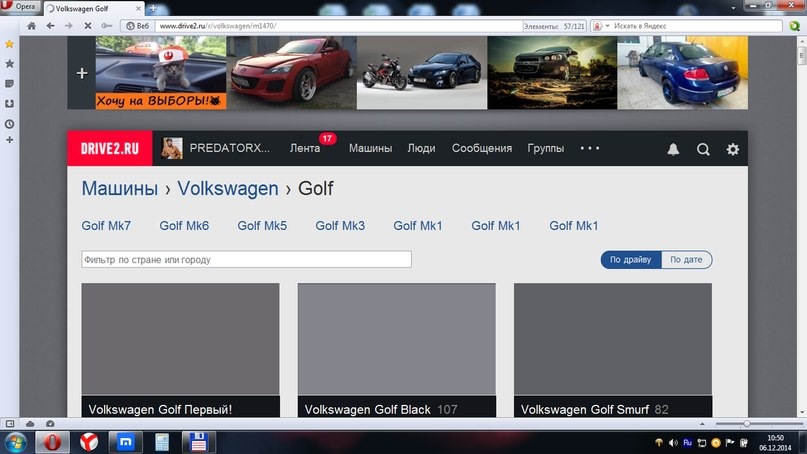807x454 pixels.
Task: Navigate back with the back arrow
Action: [x=50, y=26]
